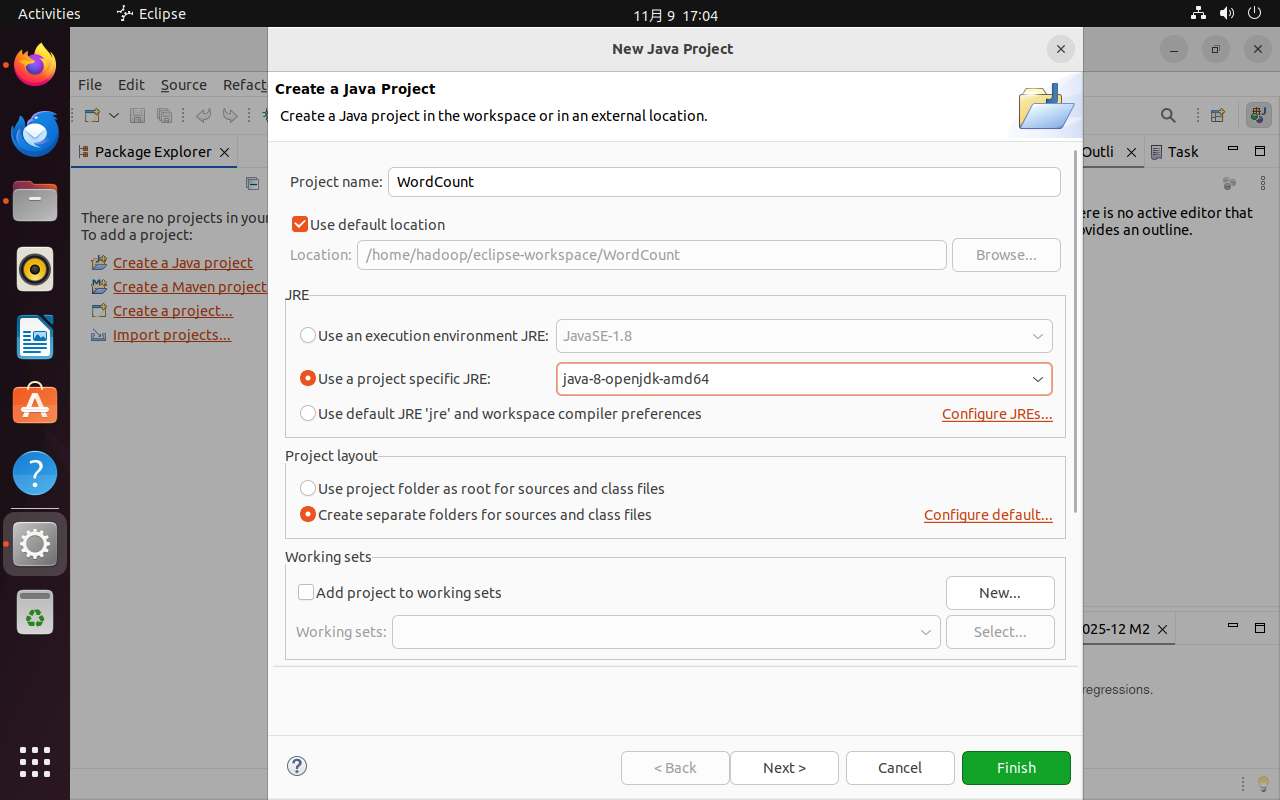Viewport: 1280px width, 800px height.
Task: Open Firefox from the dock
Action: pos(35,65)
